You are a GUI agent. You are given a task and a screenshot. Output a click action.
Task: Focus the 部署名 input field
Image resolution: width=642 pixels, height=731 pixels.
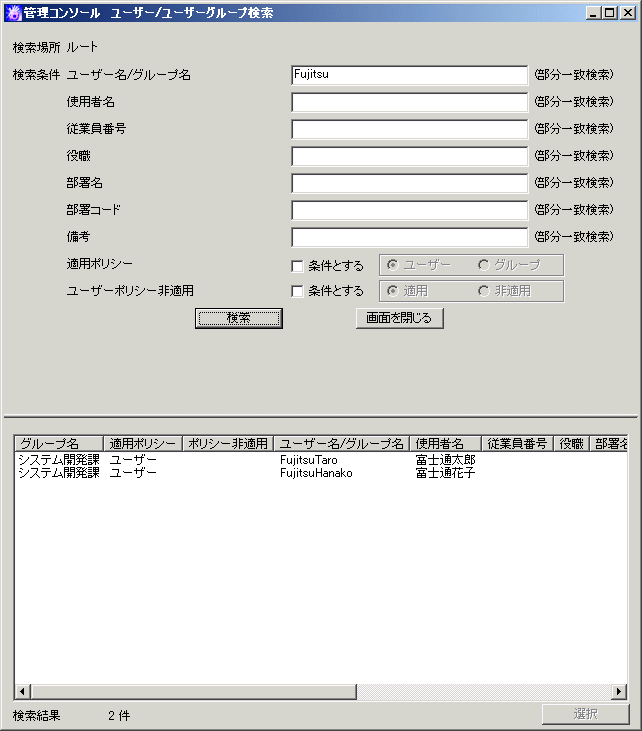pyautogui.click(x=409, y=183)
